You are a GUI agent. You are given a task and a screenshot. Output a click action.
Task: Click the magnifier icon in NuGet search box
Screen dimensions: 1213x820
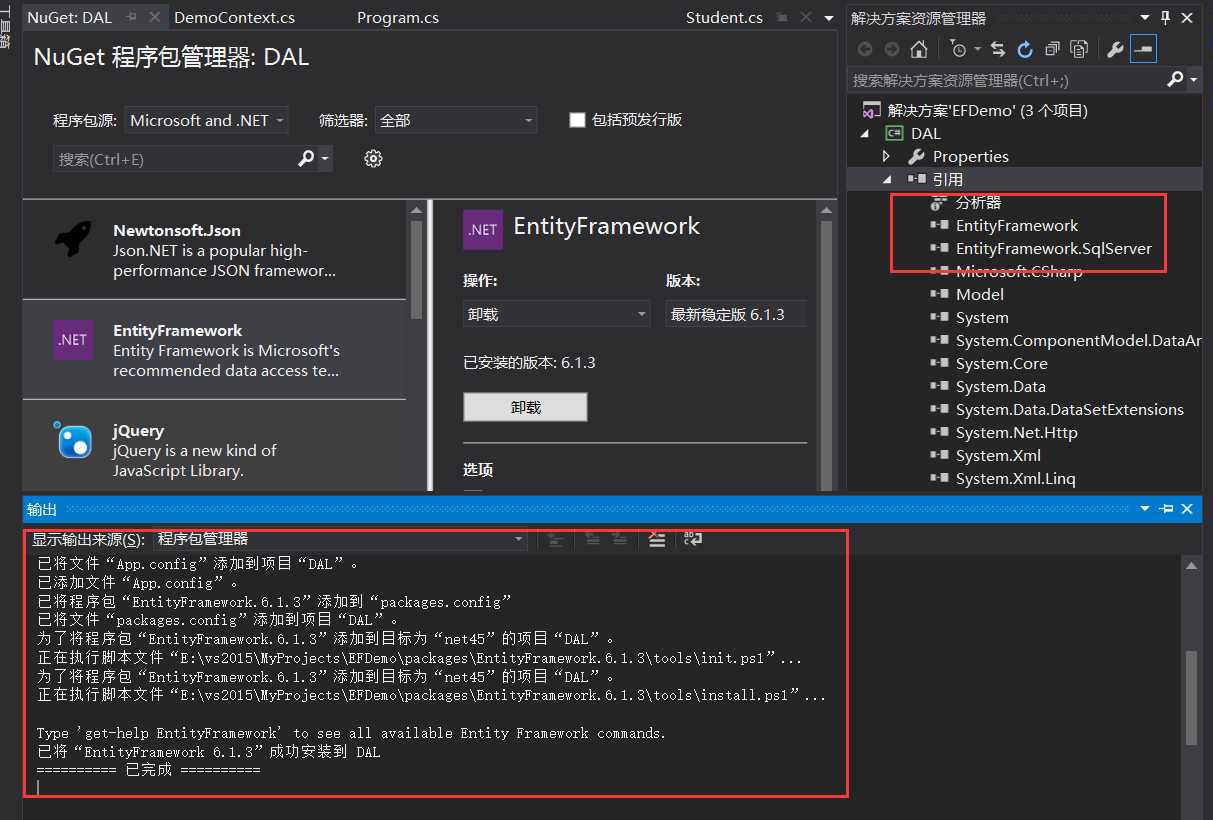306,158
